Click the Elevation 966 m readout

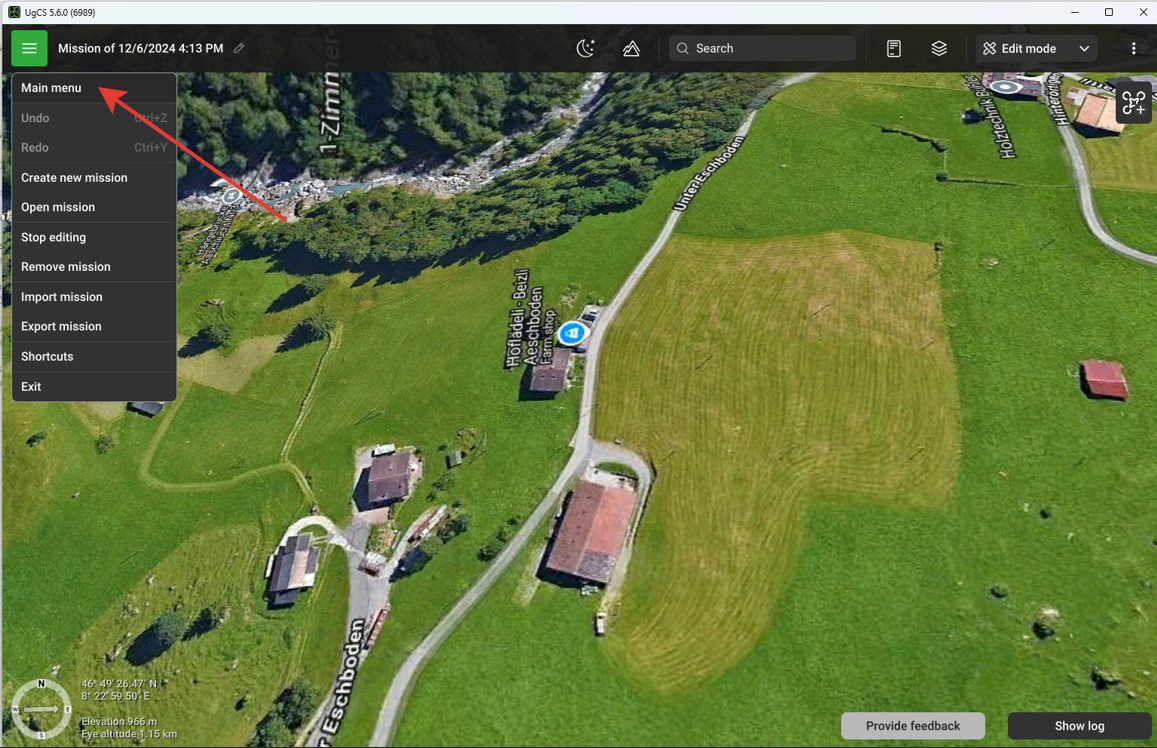pos(119,721)
